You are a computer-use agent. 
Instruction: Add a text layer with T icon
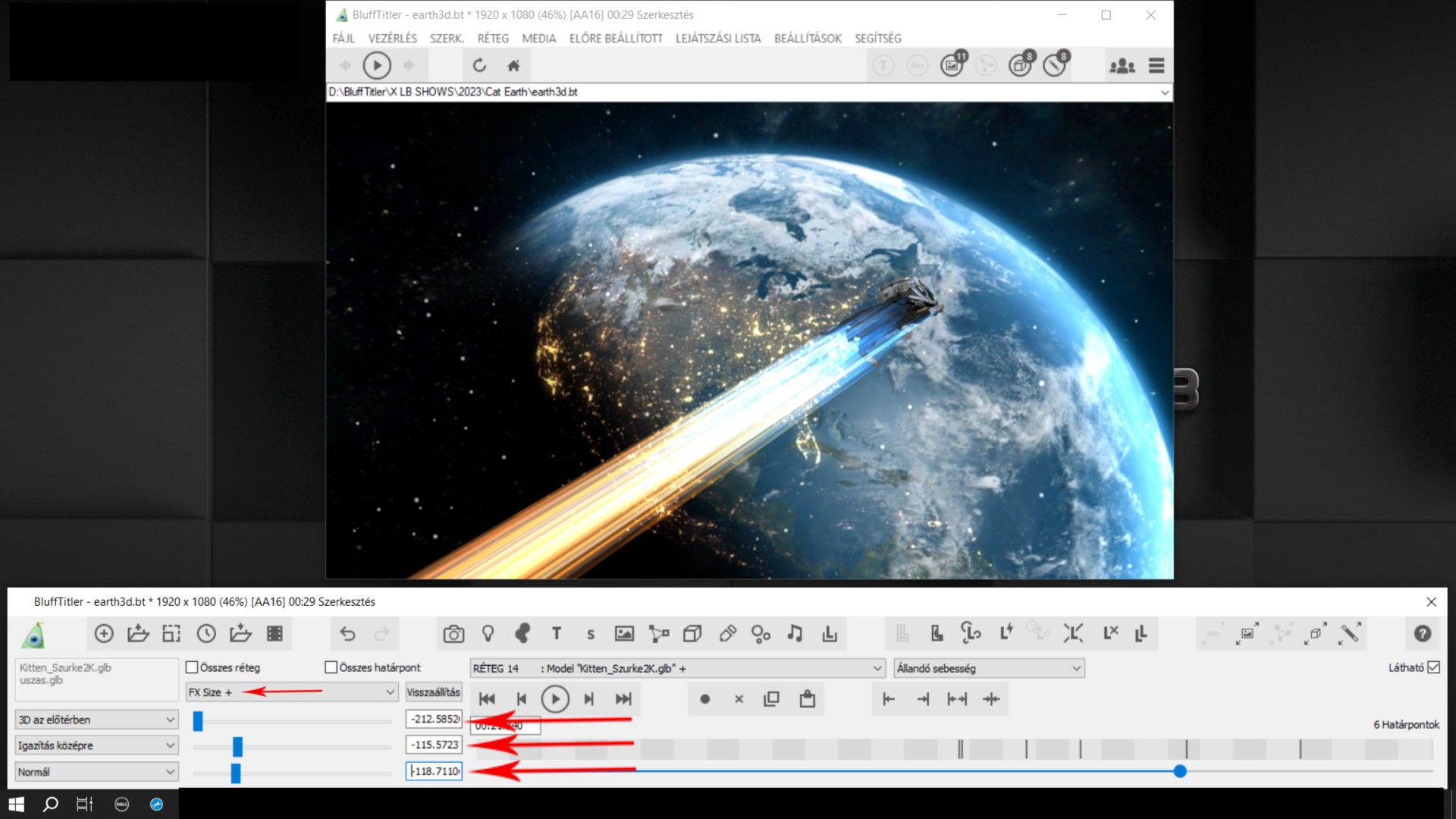pos(557,634)
